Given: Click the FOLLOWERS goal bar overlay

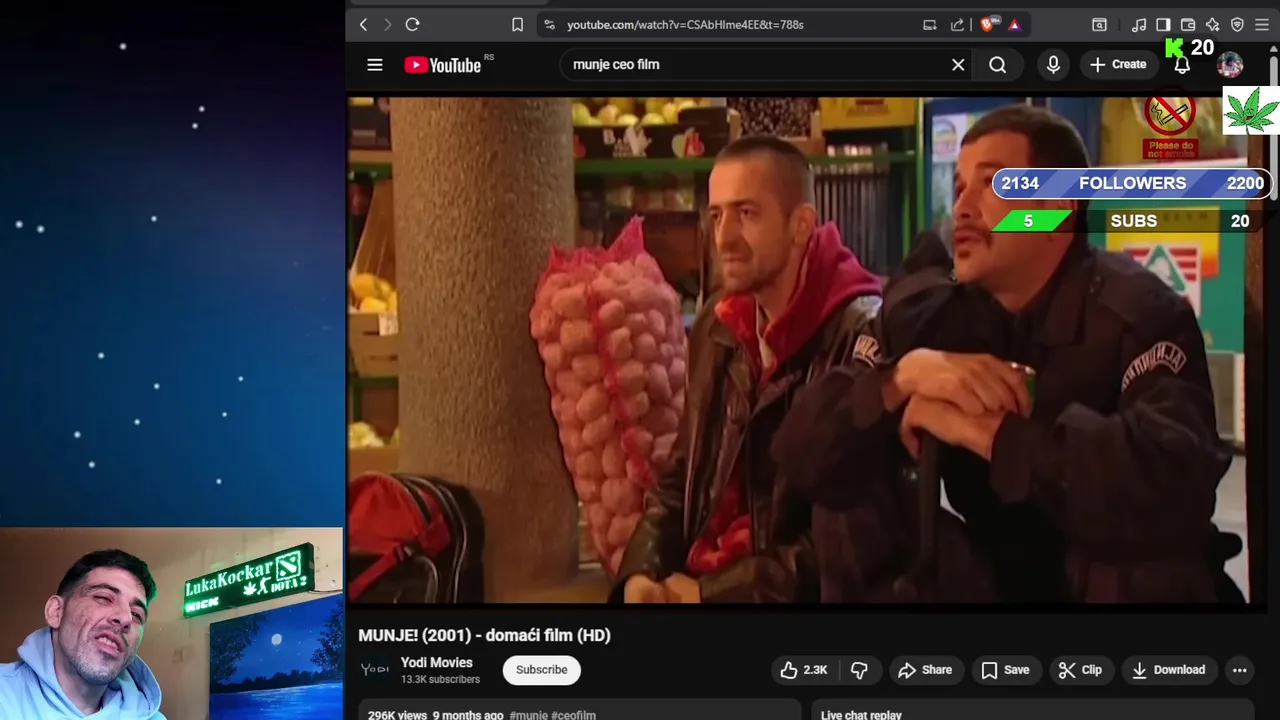Looking at the screenshot, I should point(1132,183).
